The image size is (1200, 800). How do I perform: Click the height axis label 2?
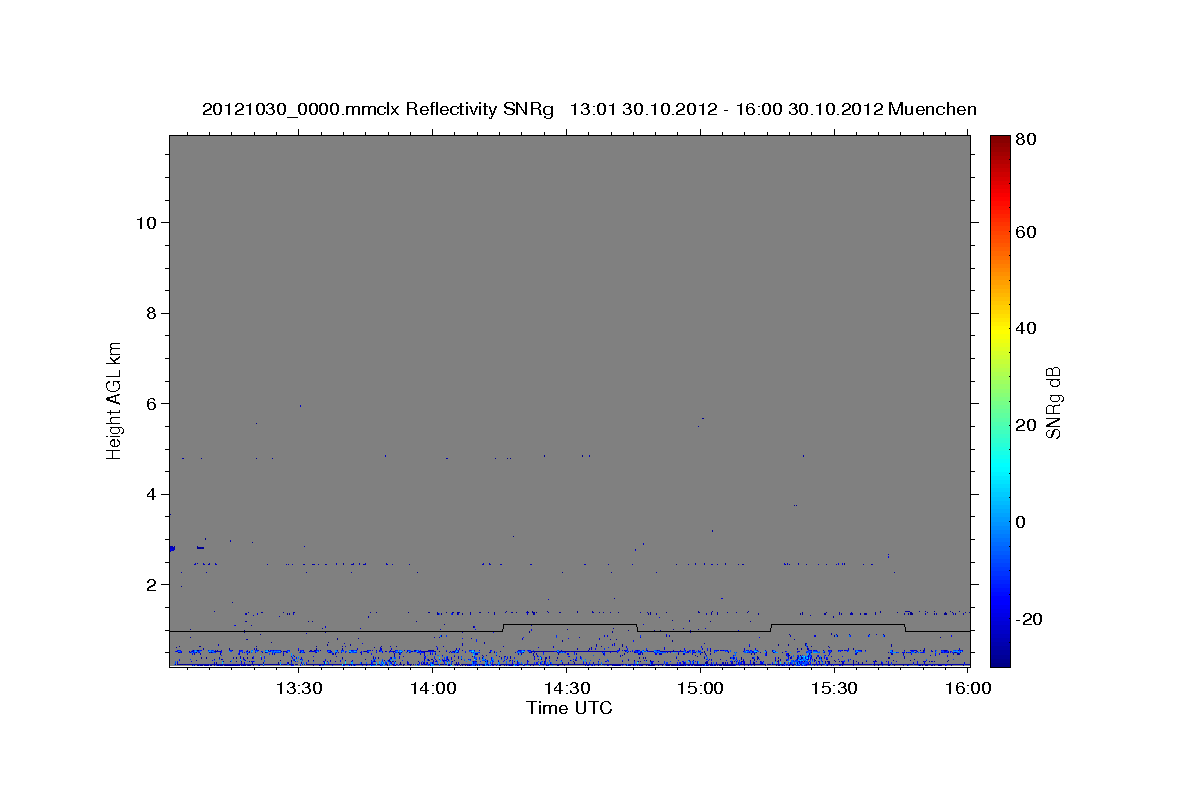(149, 585)
